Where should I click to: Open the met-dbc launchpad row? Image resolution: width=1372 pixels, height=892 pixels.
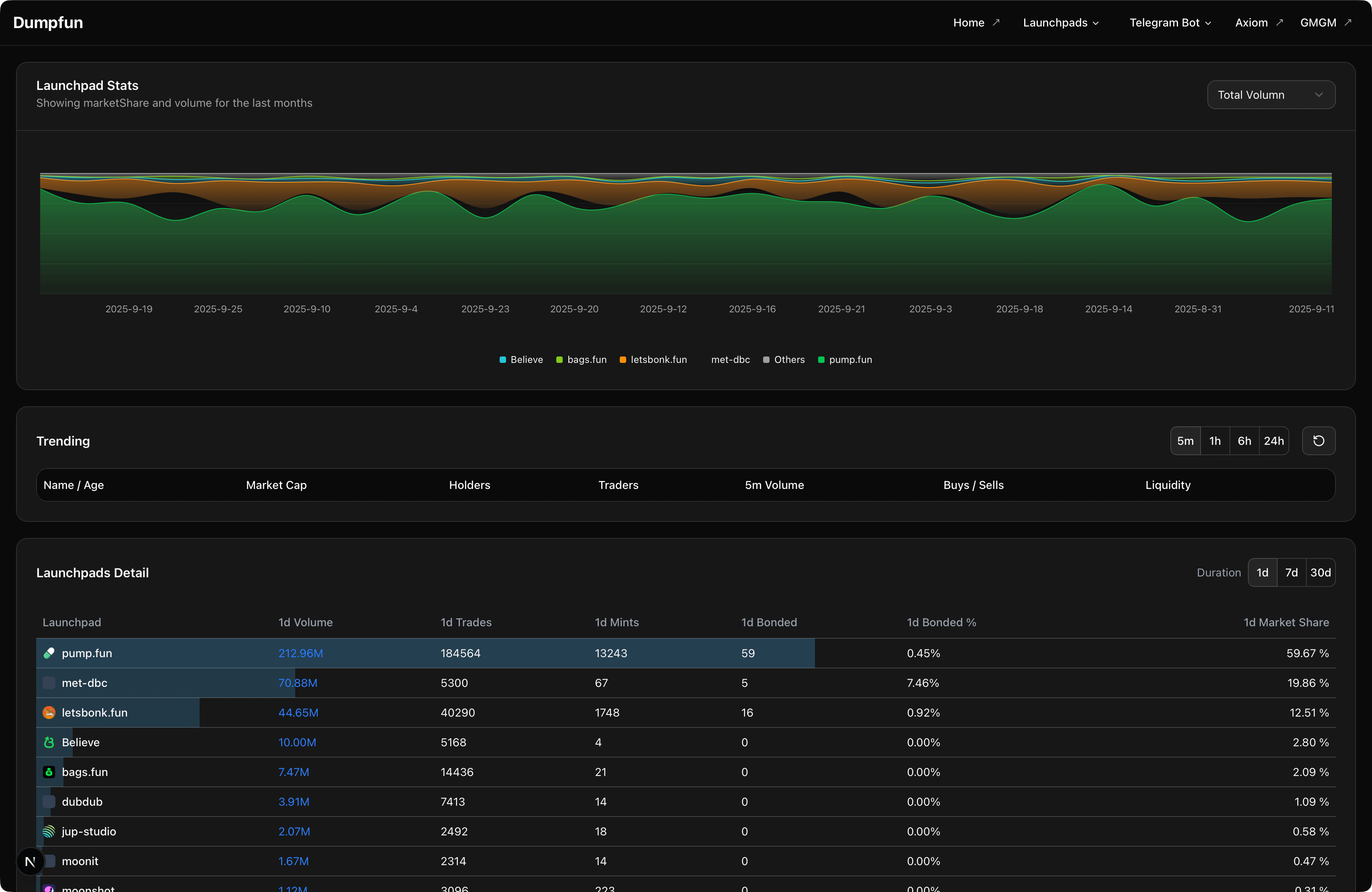[x=686, y=683]
